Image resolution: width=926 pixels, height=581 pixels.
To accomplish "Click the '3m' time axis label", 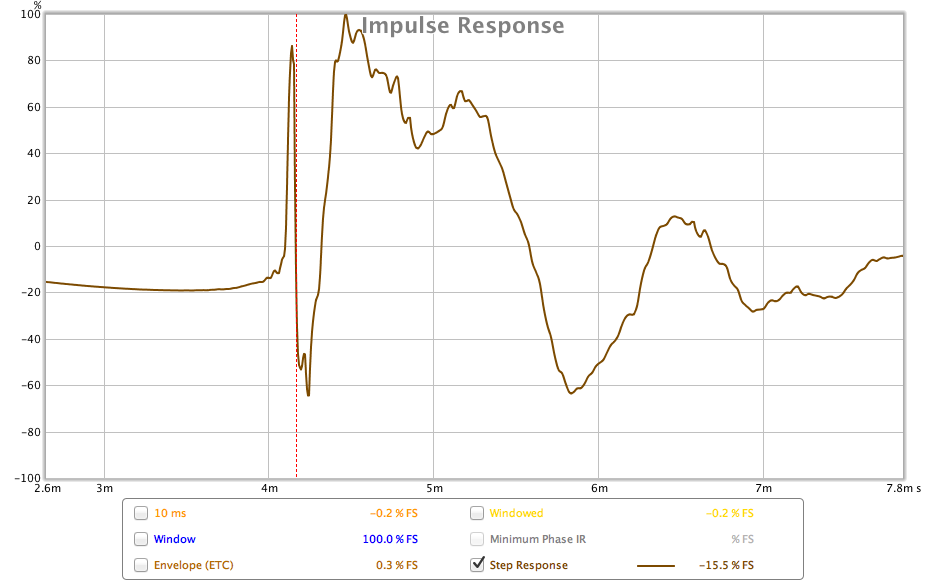I will pos(105,488).
